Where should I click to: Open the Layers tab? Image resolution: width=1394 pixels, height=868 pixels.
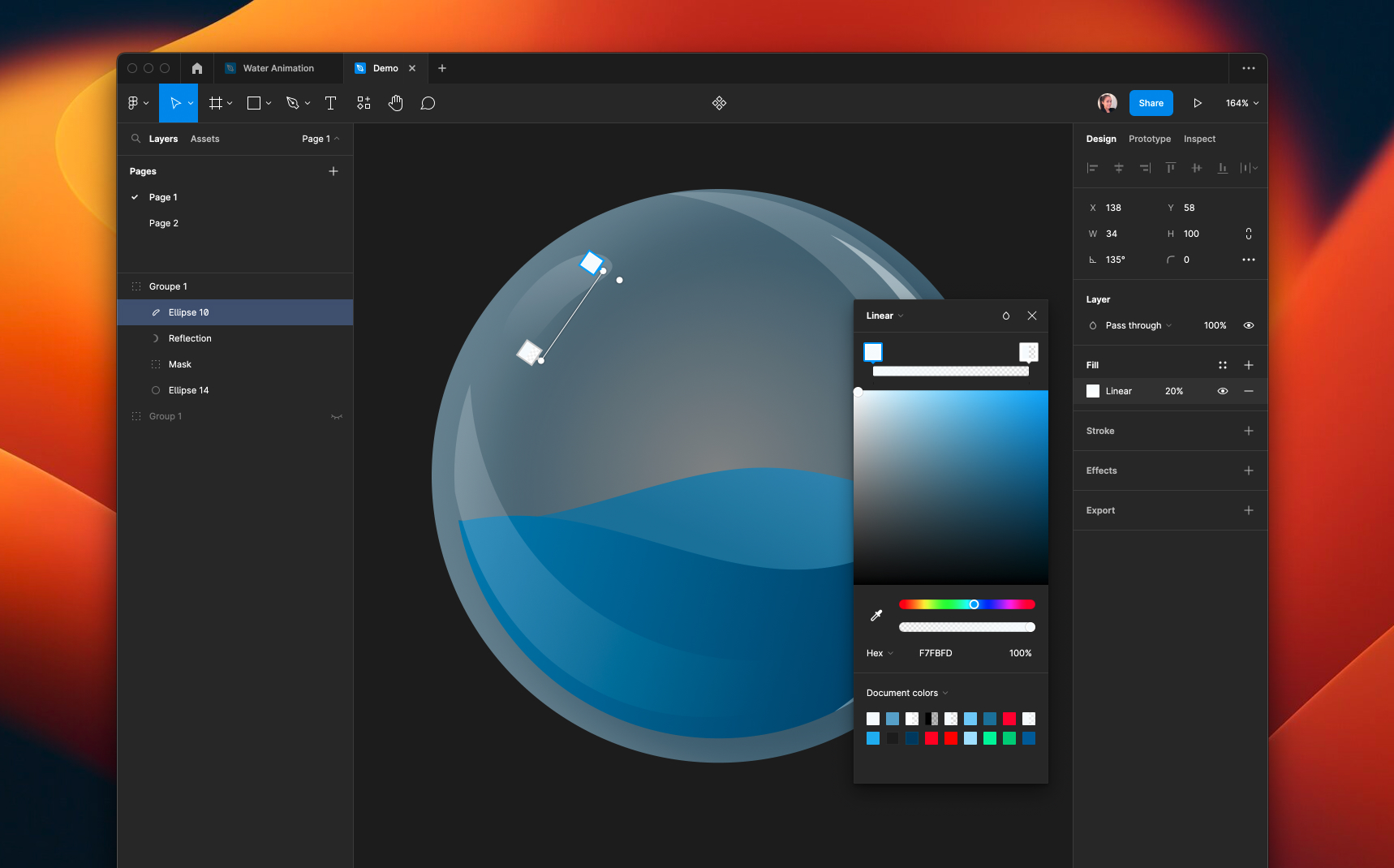(163, 139)
